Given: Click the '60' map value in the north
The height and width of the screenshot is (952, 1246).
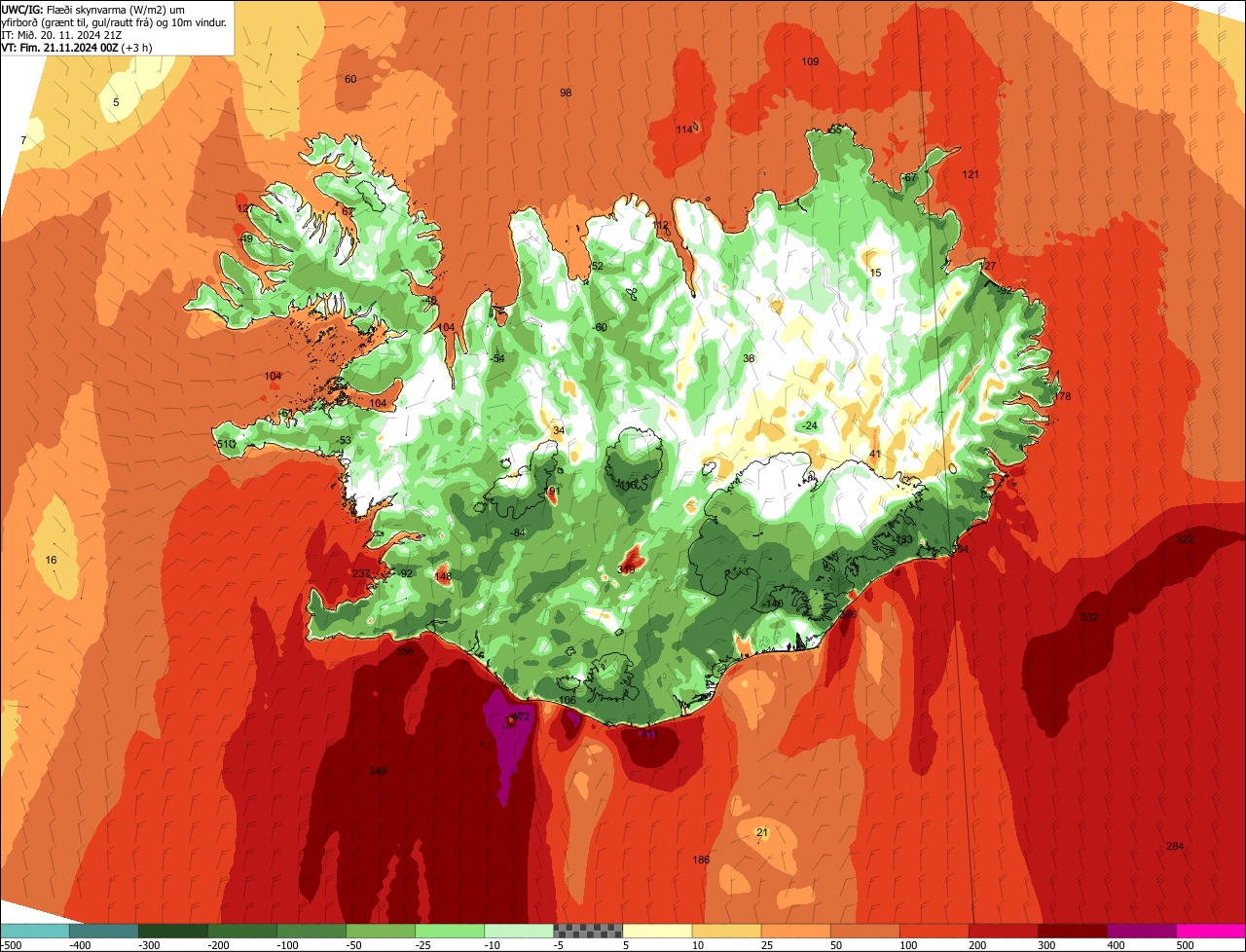Looking at the screenshot, I should 350,79.
